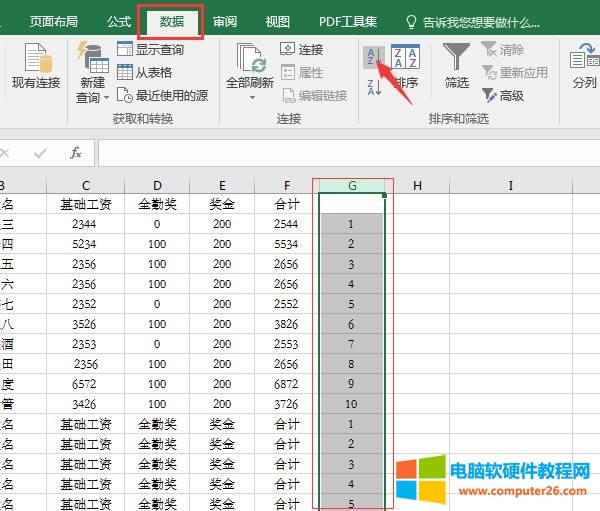The image size is (600, 511).
Task: Click the Connections (连接) button
Action: click(301, 49)
